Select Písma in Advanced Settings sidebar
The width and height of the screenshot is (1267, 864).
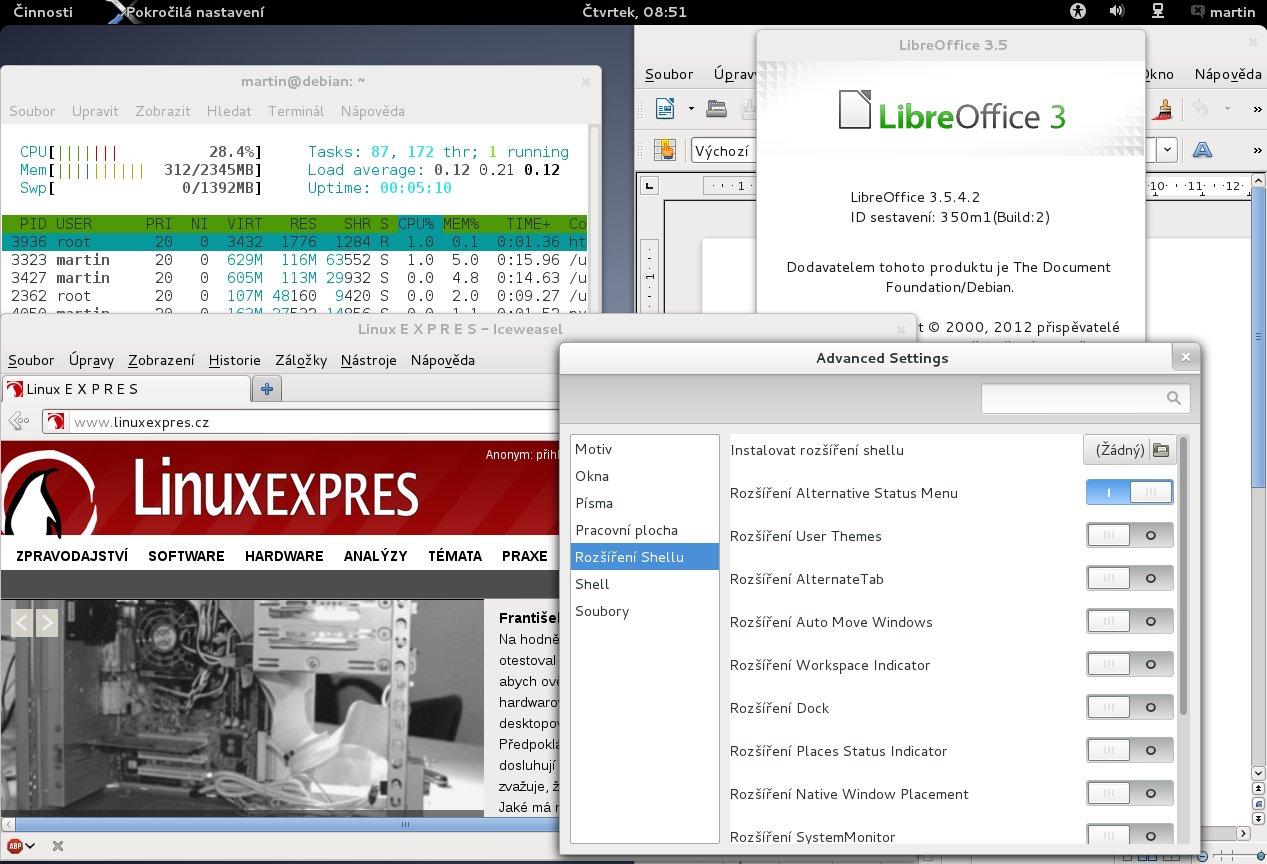645,503
